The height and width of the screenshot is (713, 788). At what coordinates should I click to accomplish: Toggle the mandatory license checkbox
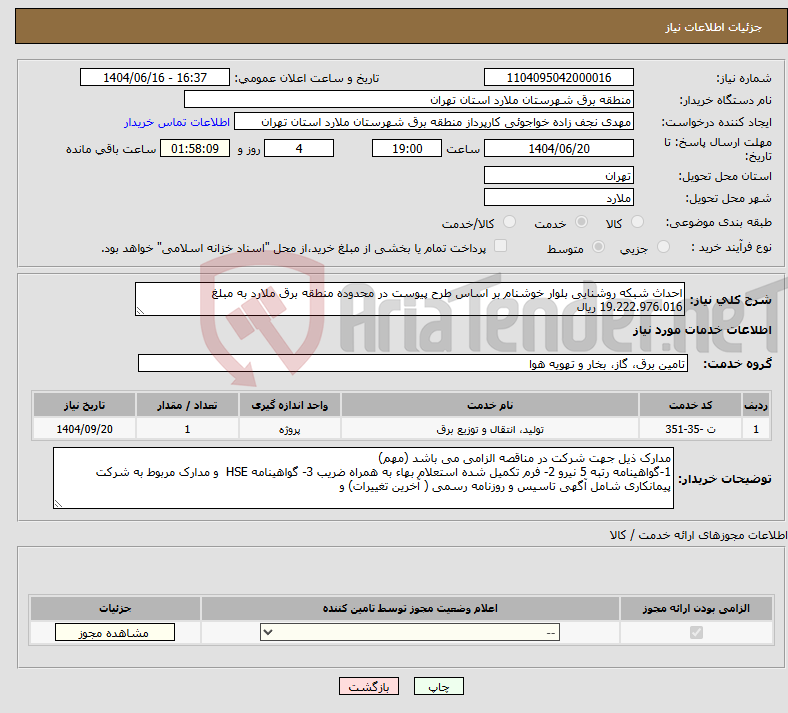click(x=696, y=632)
